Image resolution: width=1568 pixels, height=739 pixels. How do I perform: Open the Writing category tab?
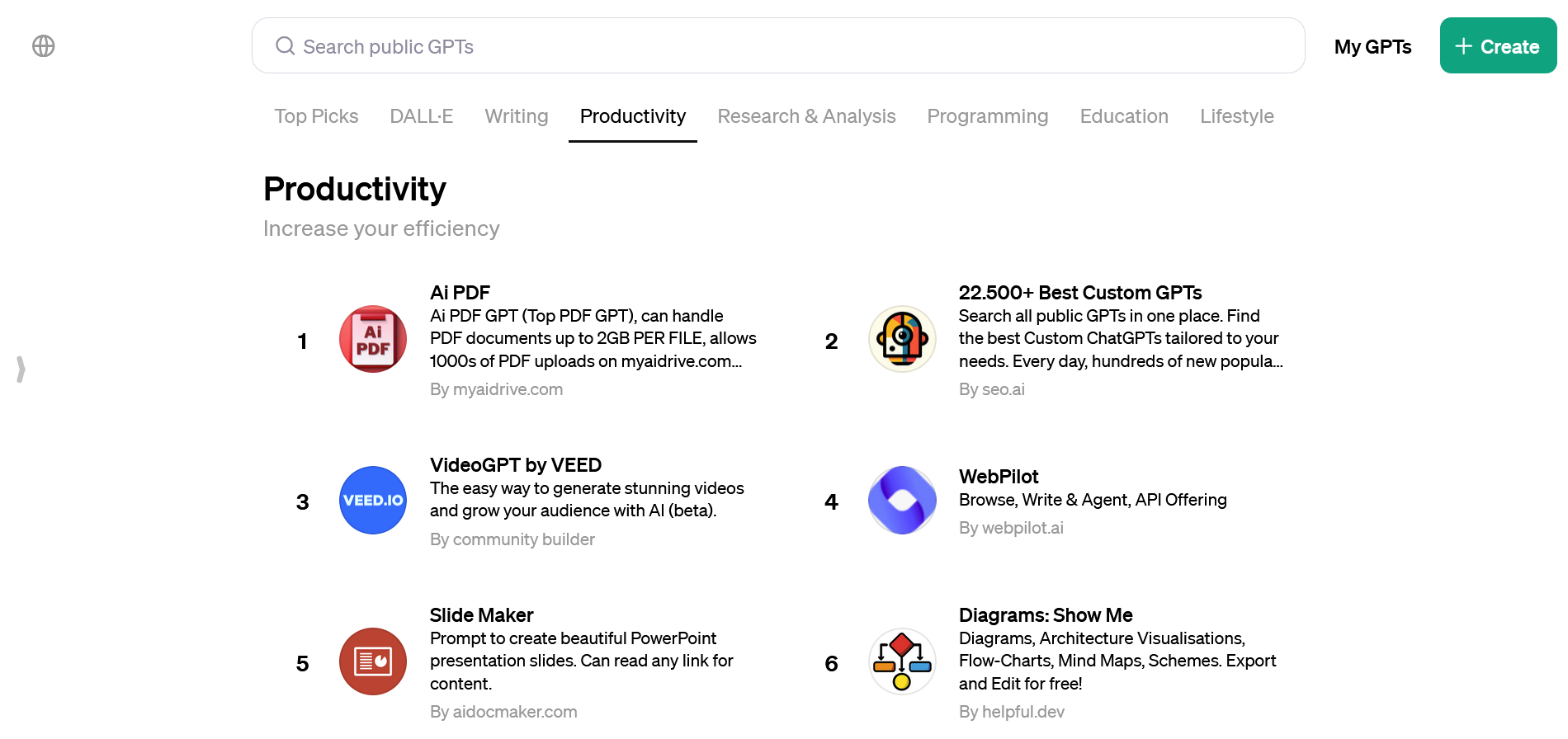coord(516,116)
